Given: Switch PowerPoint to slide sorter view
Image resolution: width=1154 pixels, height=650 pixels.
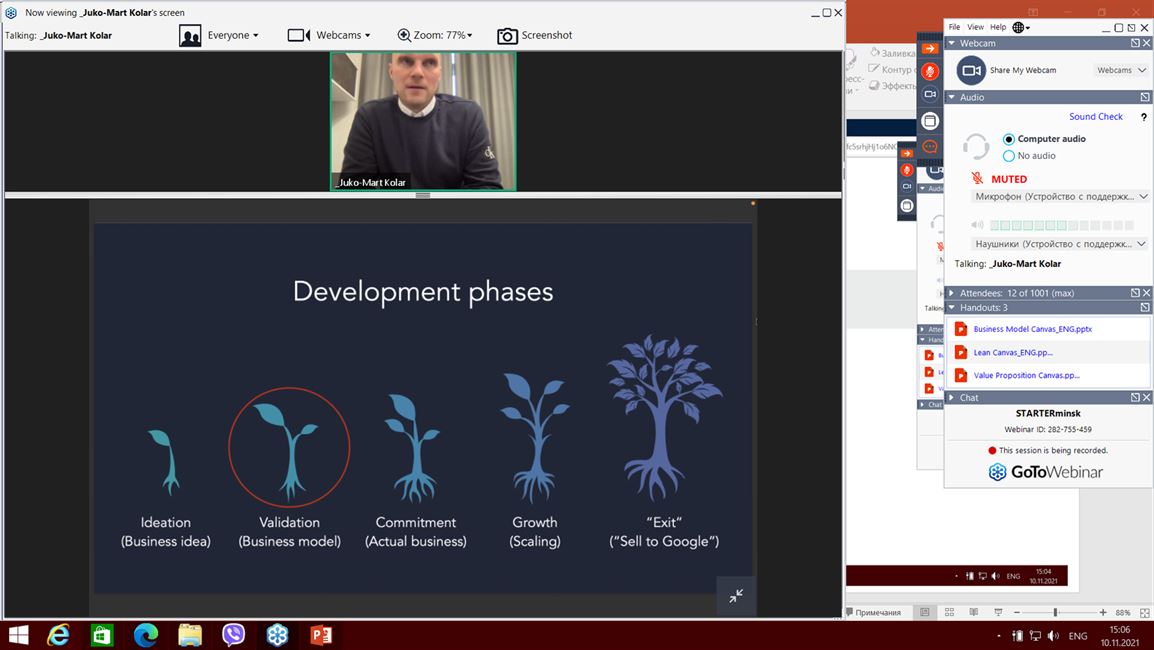Looking at the screenshot, I should point(949,612).
